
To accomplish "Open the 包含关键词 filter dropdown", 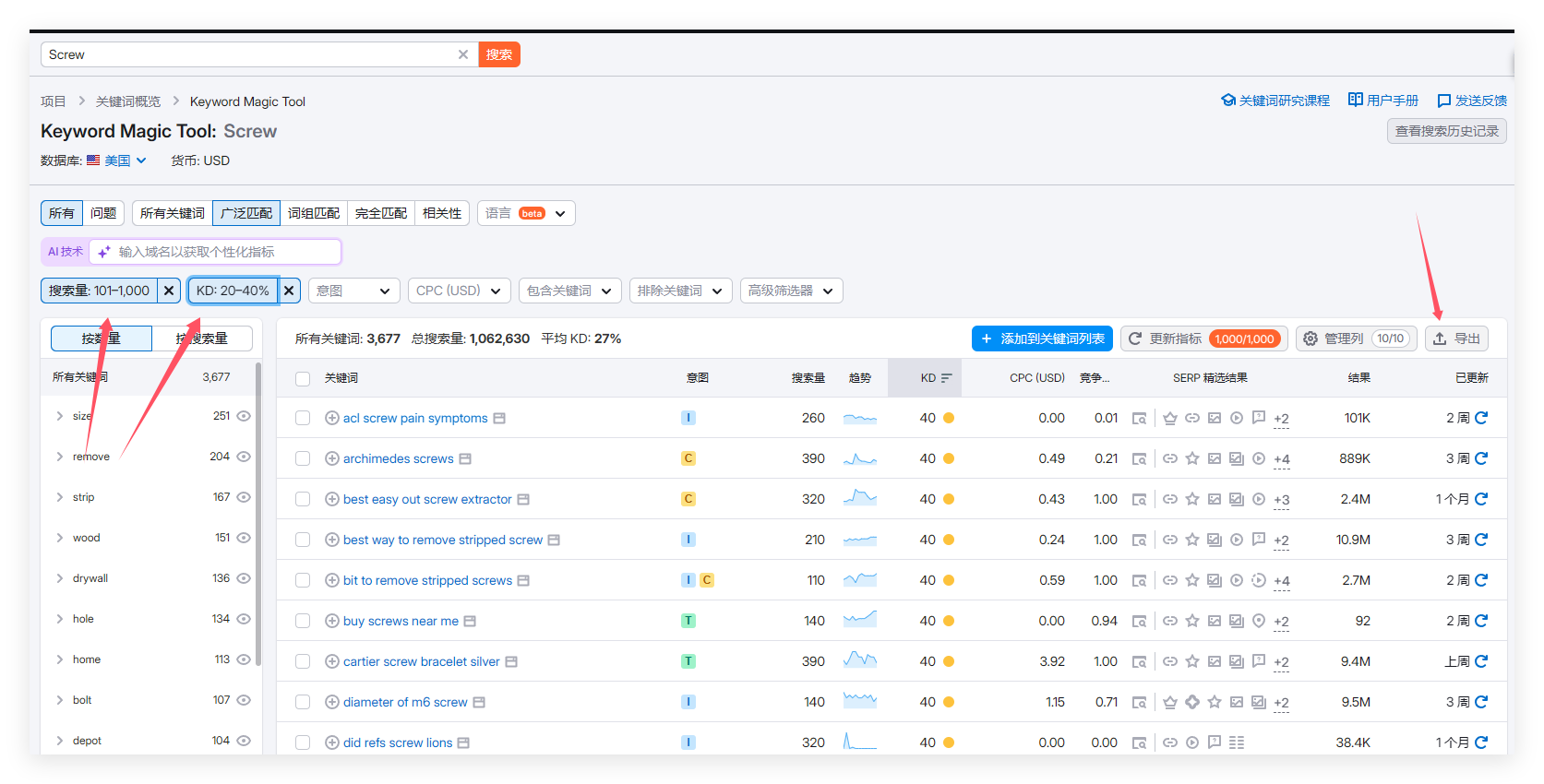I will (x=570, y=291).
